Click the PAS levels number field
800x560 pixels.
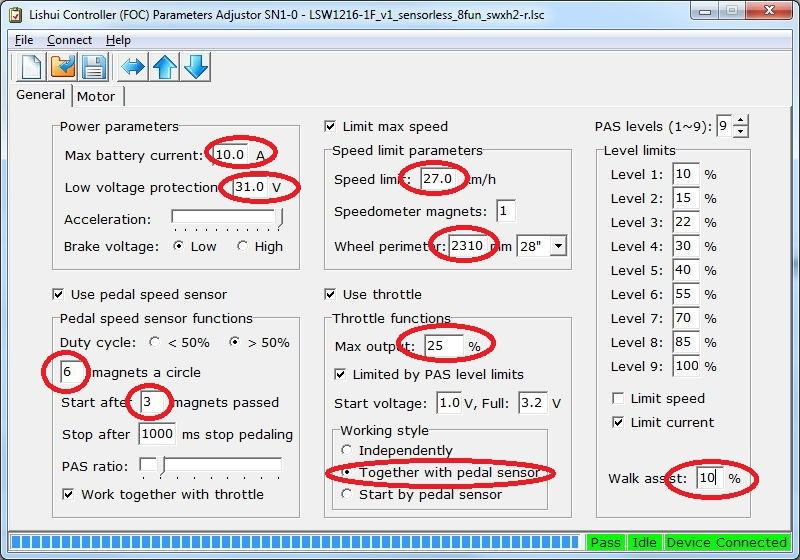coord(724,126)
